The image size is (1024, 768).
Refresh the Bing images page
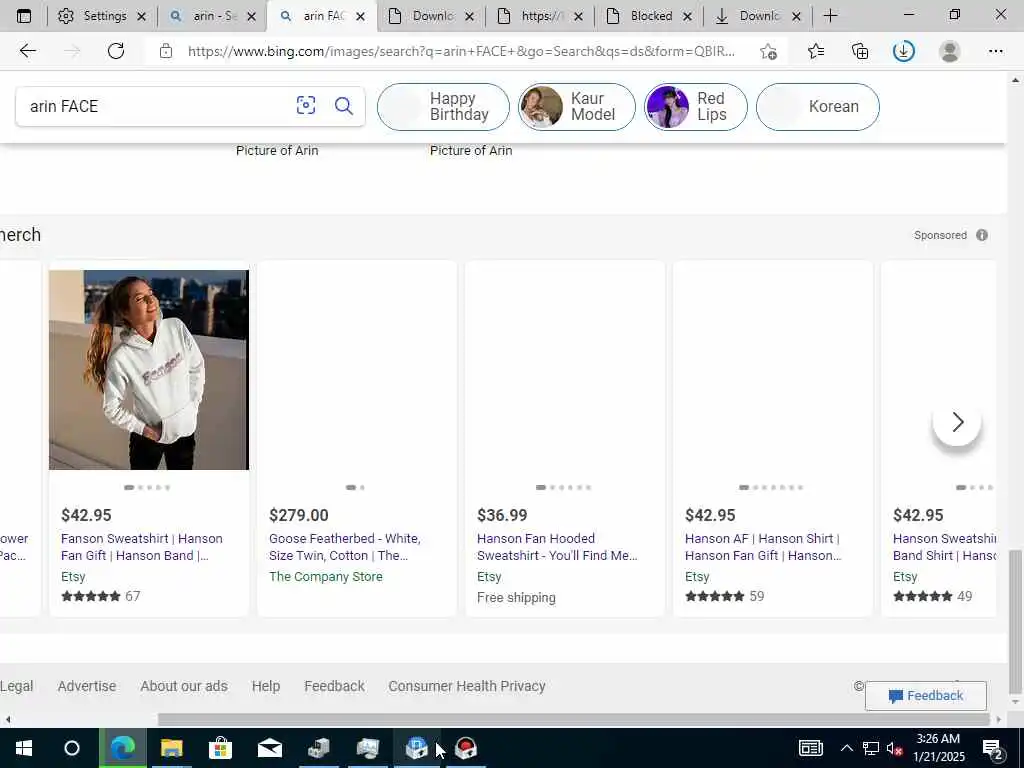pyautogui.click(x=116, y=51)
